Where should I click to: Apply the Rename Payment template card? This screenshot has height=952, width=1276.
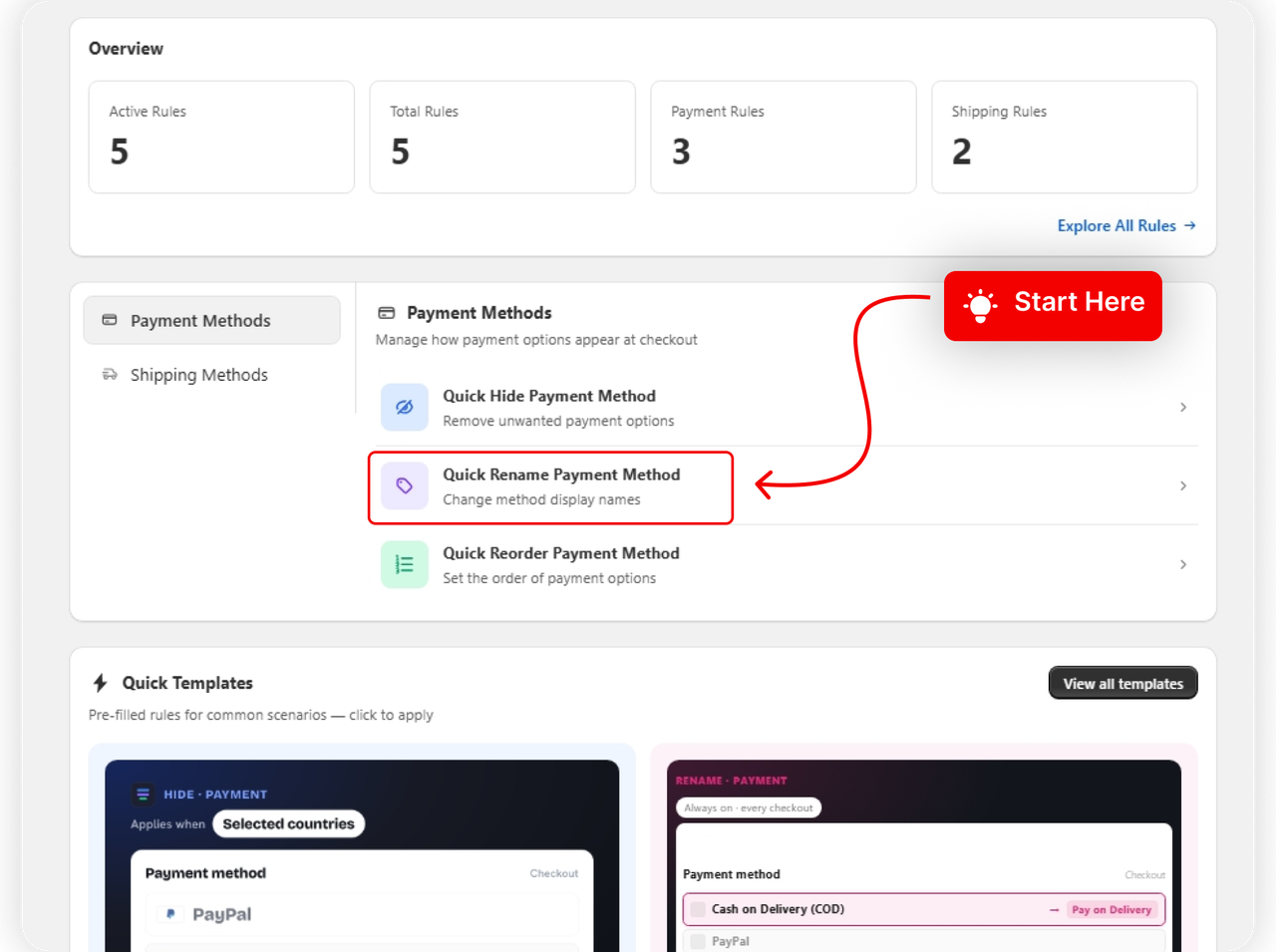(924, 847)
